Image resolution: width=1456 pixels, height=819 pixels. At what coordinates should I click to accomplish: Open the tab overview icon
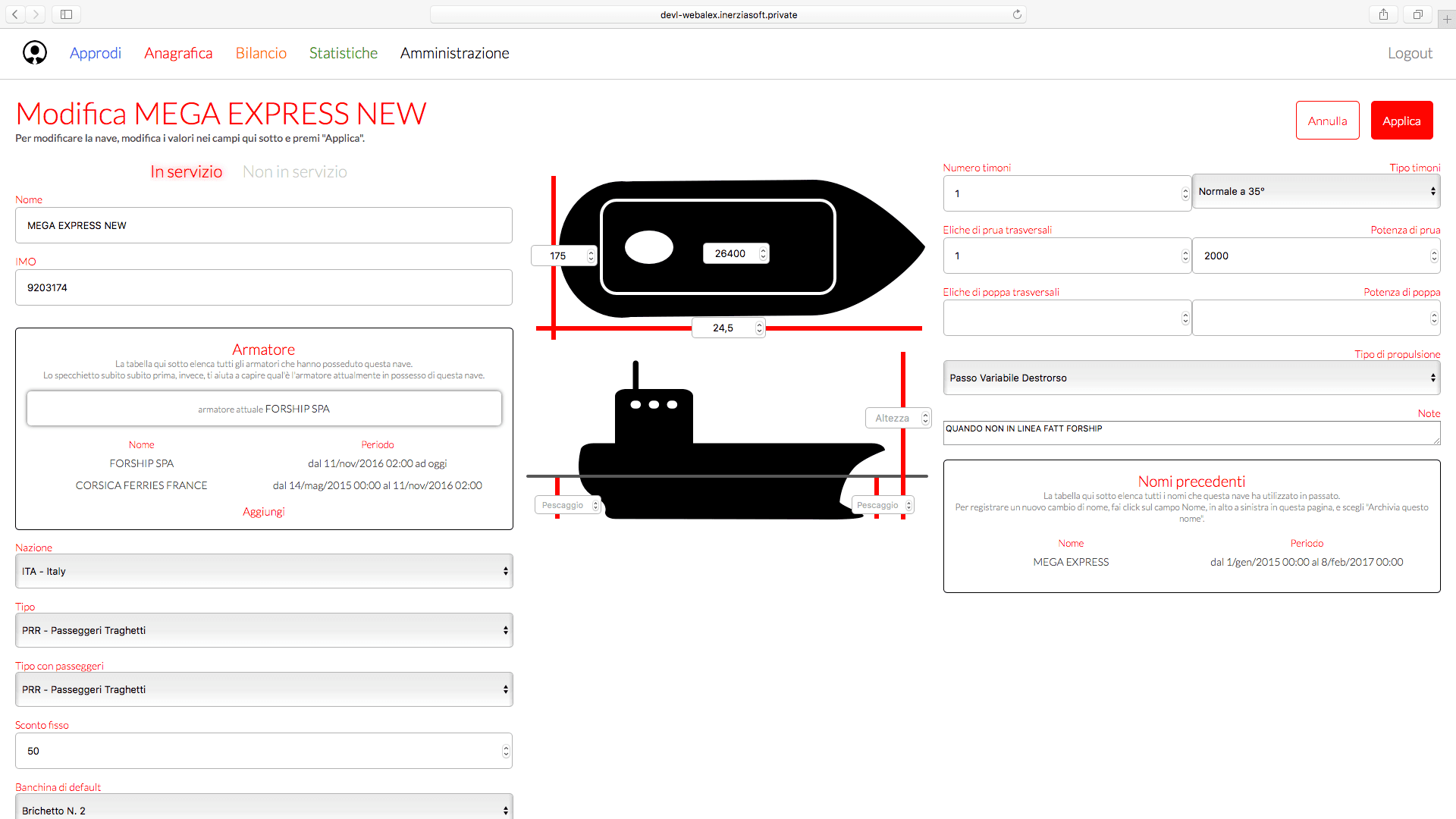(1417, 14)
